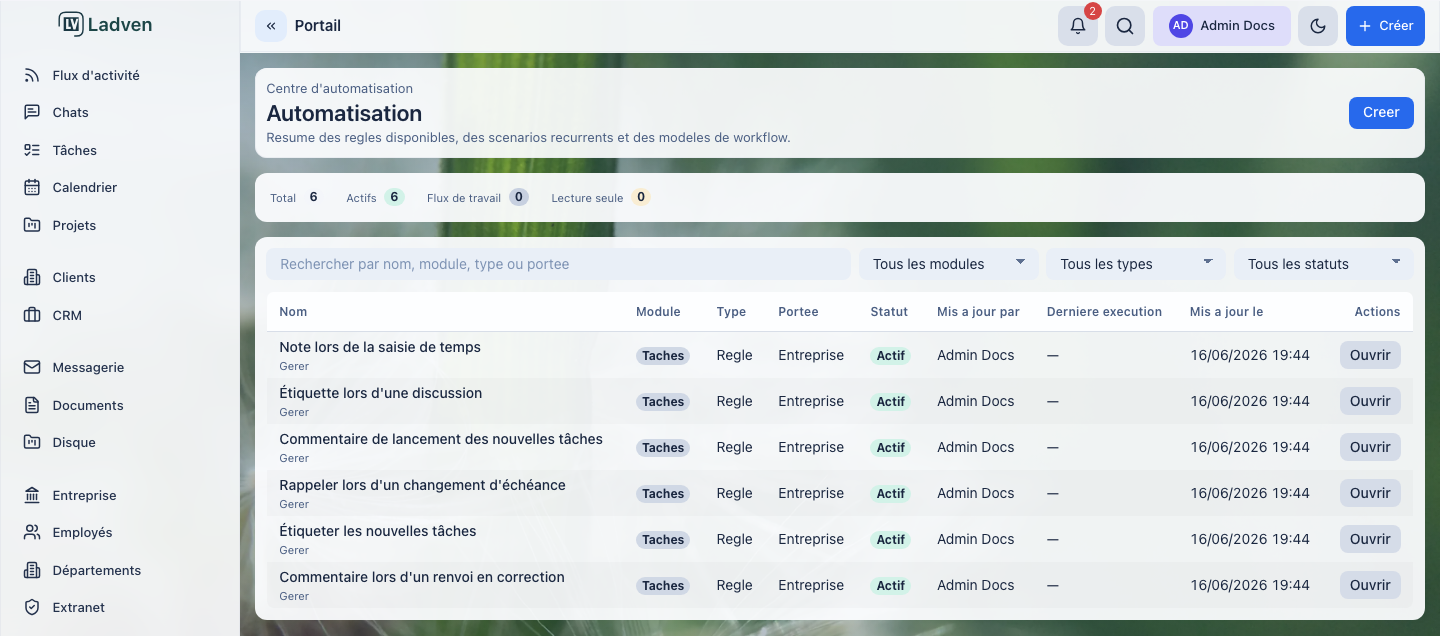Open the Clients building icon

[32, 277]
